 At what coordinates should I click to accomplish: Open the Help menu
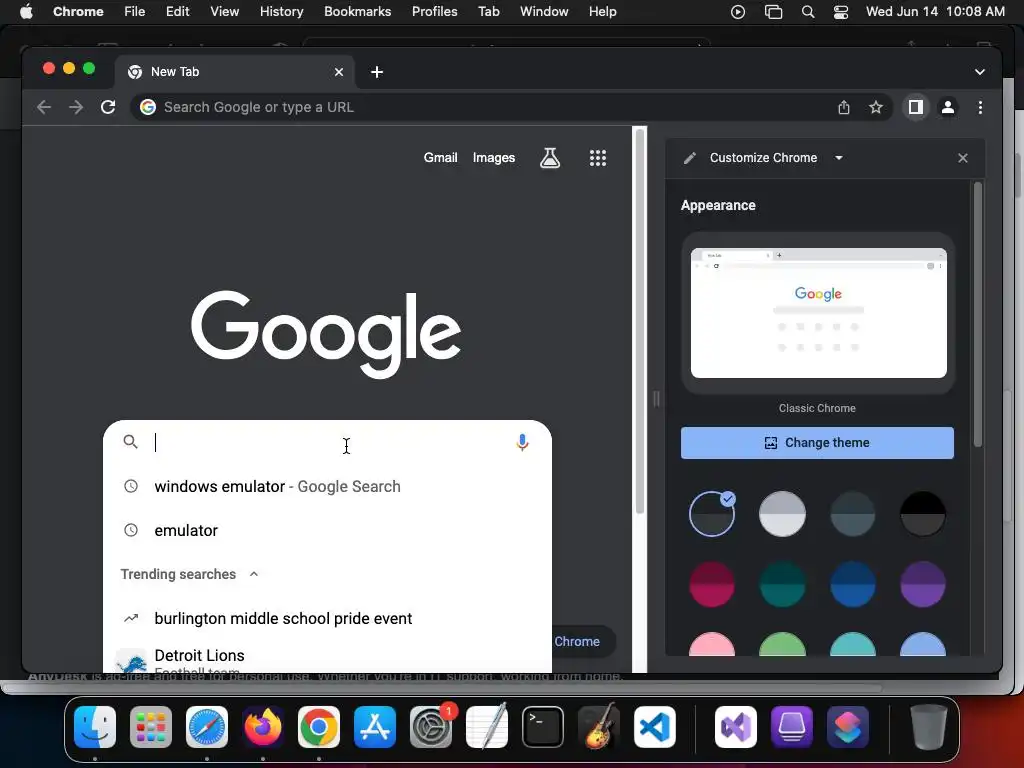pos(602,12)
